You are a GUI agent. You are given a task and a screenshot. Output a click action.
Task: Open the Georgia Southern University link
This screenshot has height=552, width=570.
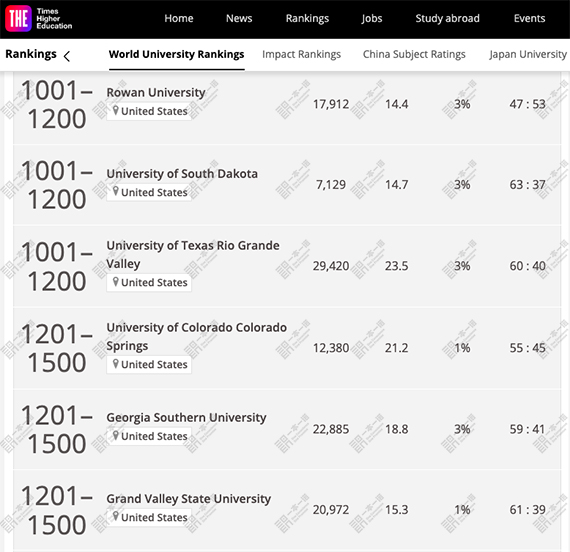(186, 417)
